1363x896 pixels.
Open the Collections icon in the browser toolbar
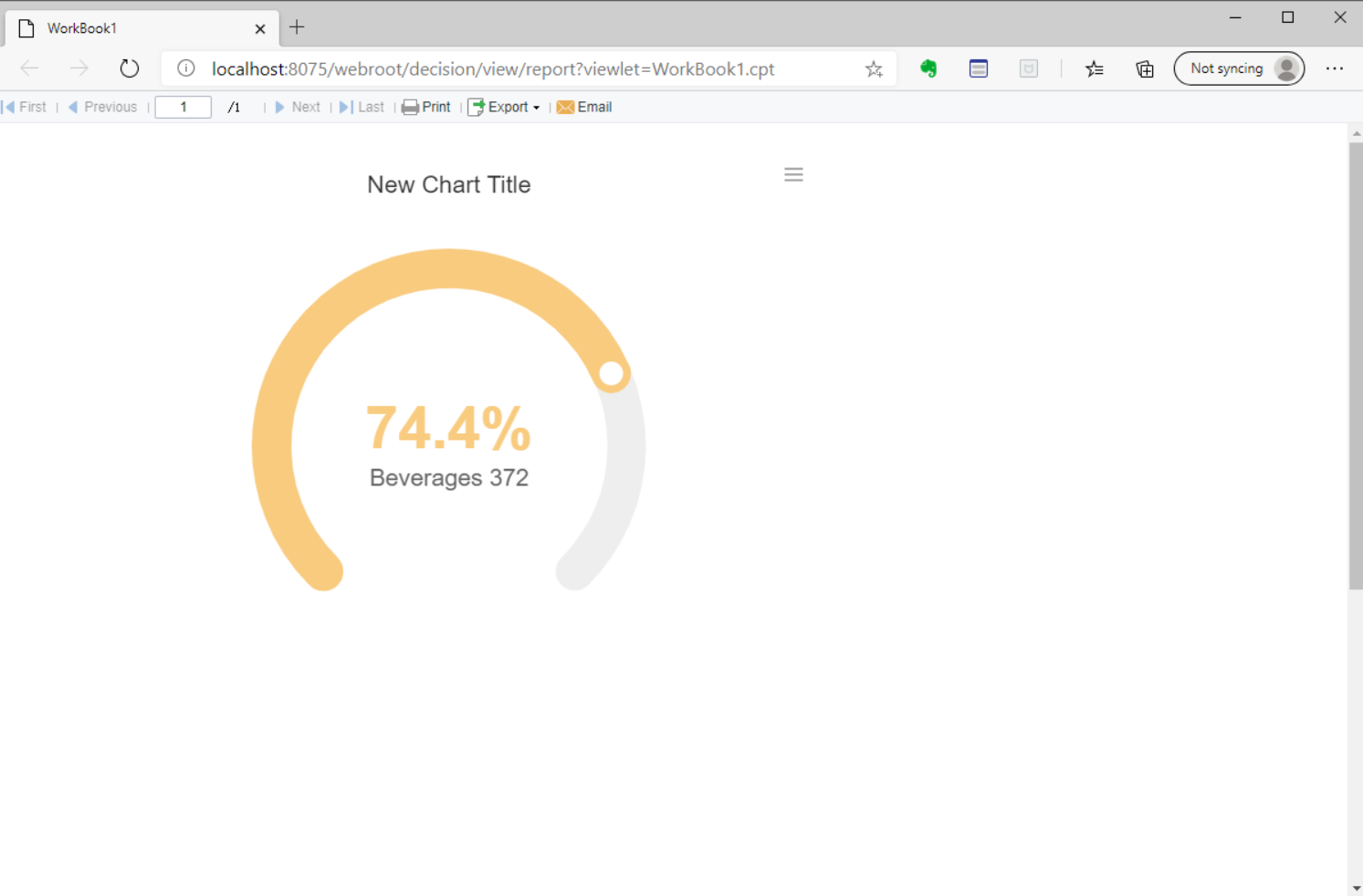[x=1144, y=68]
